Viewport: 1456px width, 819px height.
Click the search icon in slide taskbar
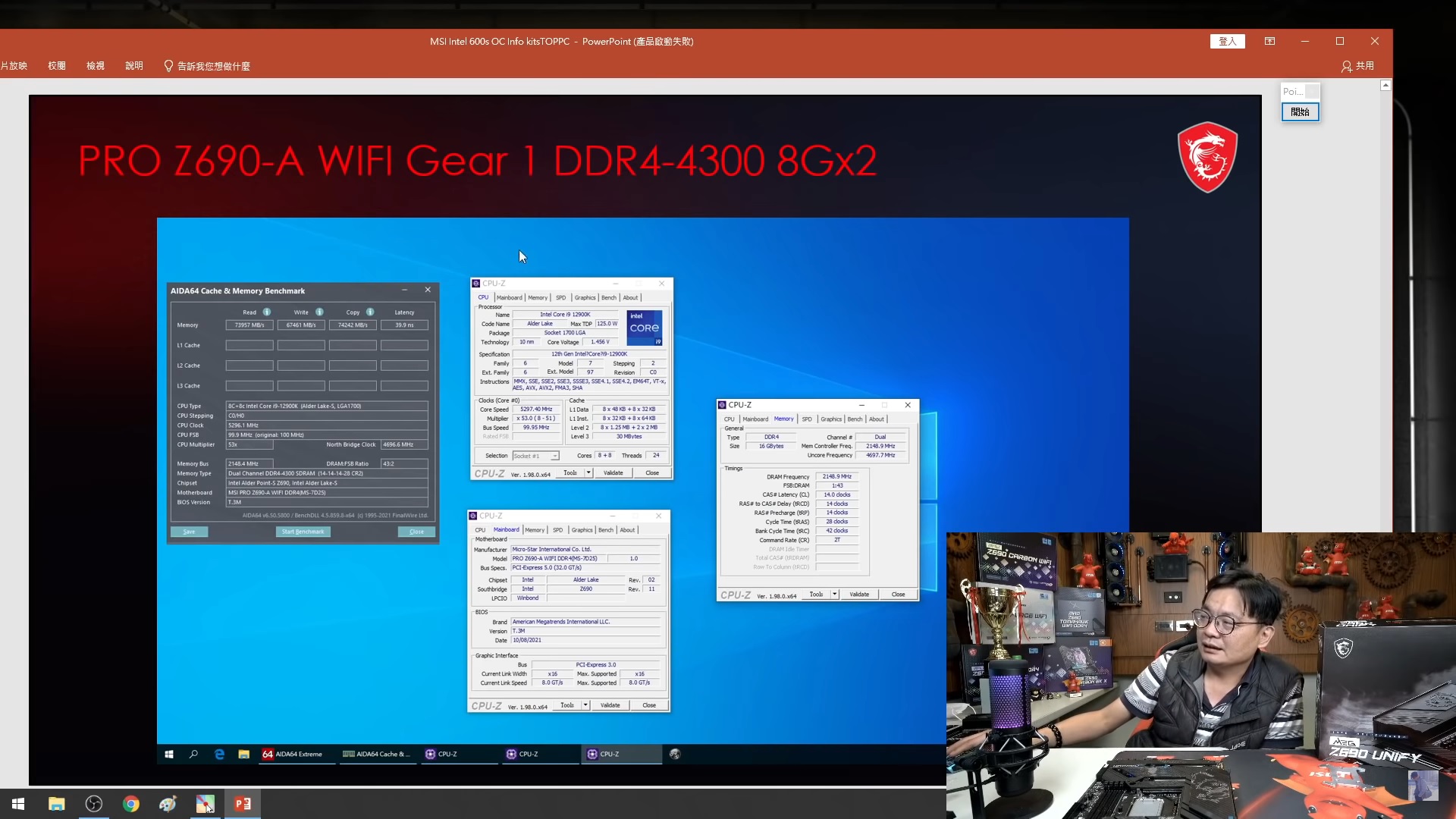[193, 754]
